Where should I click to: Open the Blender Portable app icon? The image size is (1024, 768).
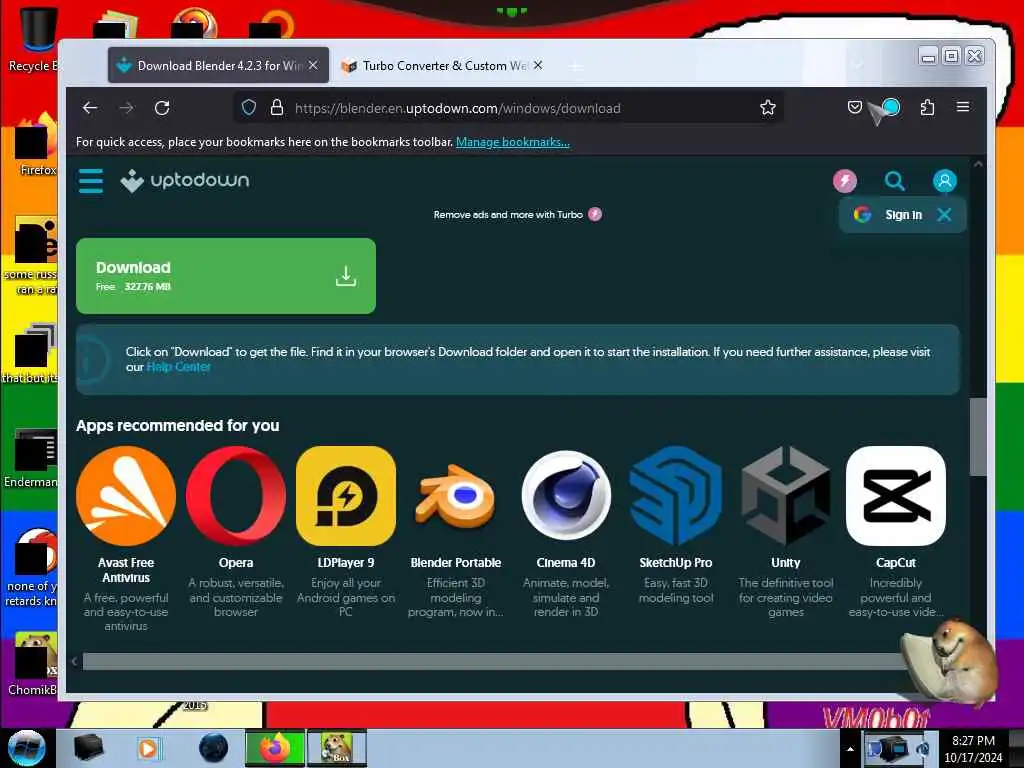click(456, 496)
